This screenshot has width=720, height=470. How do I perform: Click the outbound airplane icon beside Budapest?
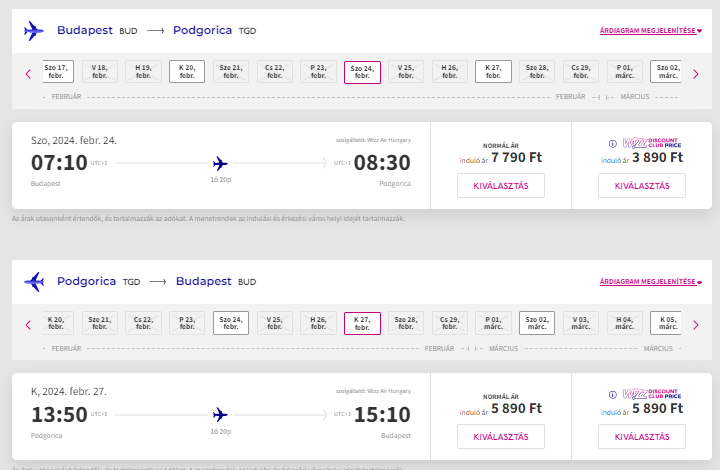click(34, 31)
